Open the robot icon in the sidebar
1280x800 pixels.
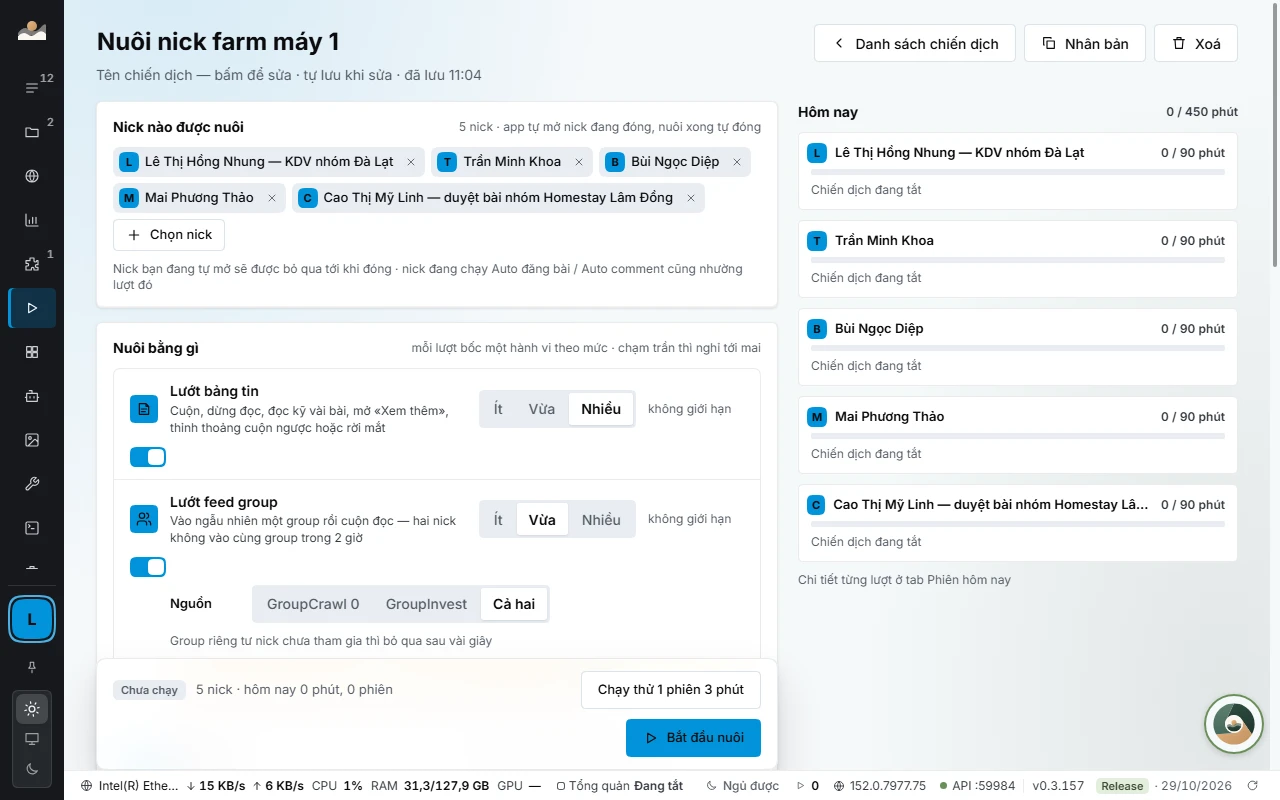(32, 396)
